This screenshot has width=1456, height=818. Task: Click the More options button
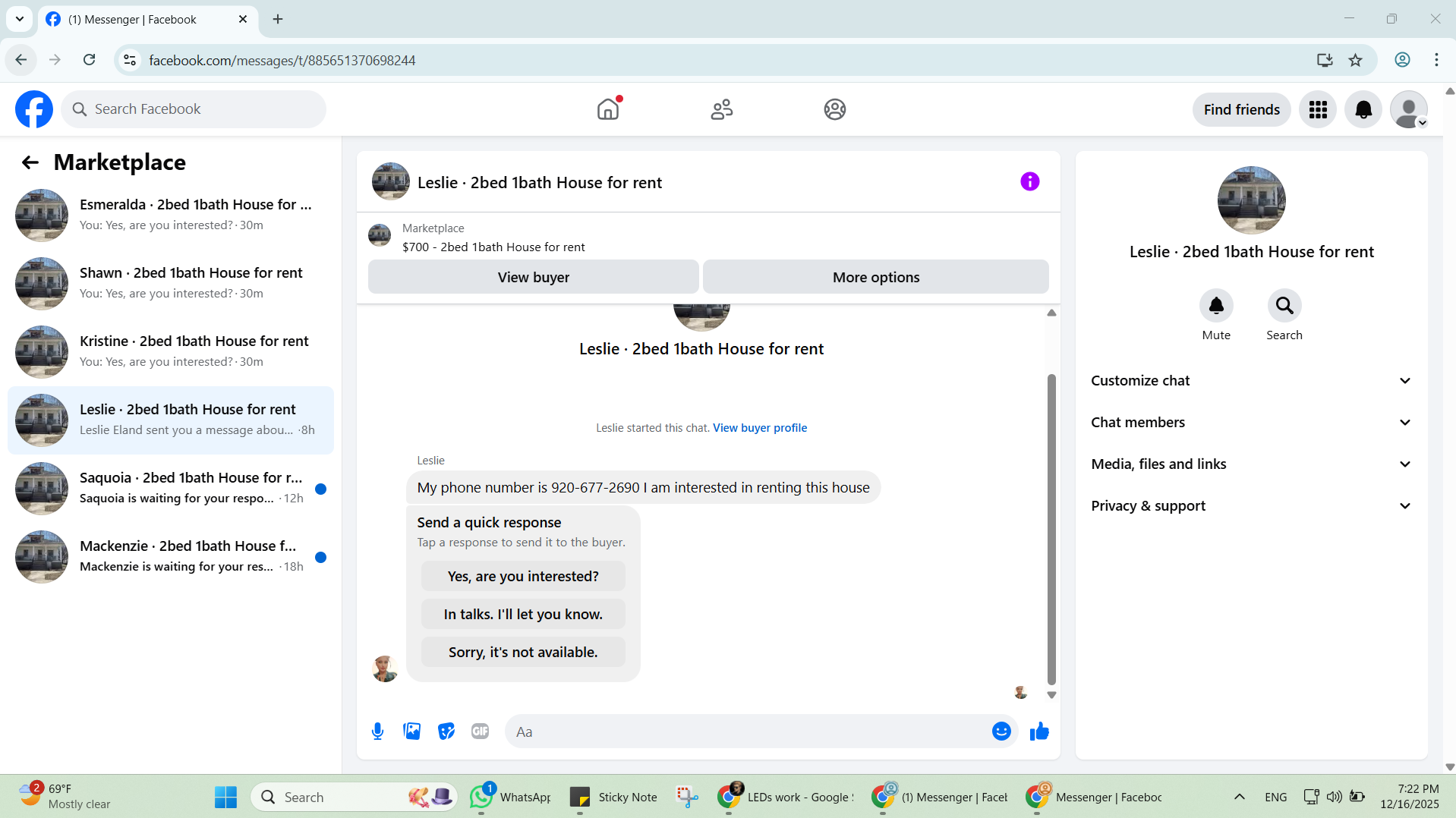[876, 277]
